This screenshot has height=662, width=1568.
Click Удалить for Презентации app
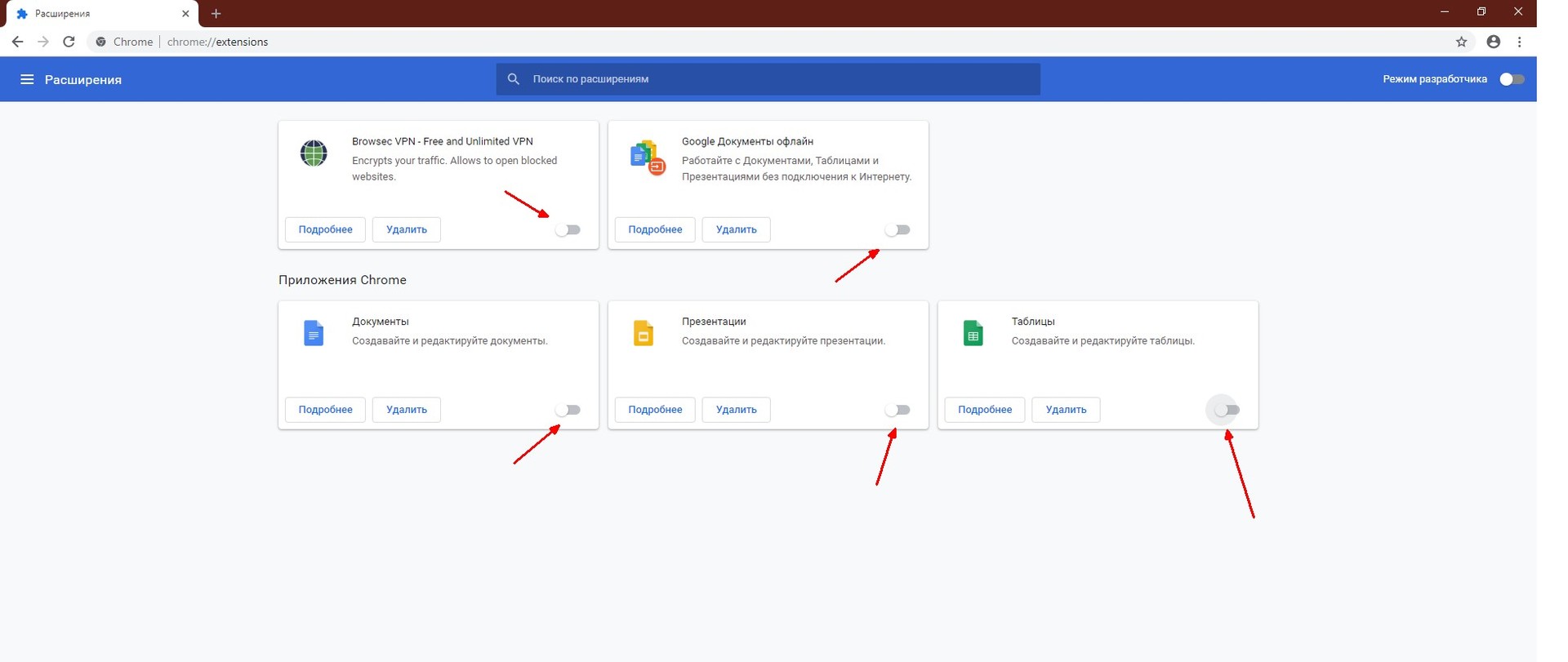click(x=737, y=410)
